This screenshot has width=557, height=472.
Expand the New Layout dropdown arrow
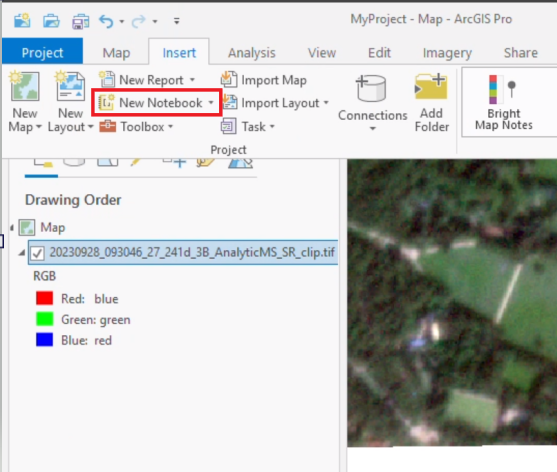90,127
